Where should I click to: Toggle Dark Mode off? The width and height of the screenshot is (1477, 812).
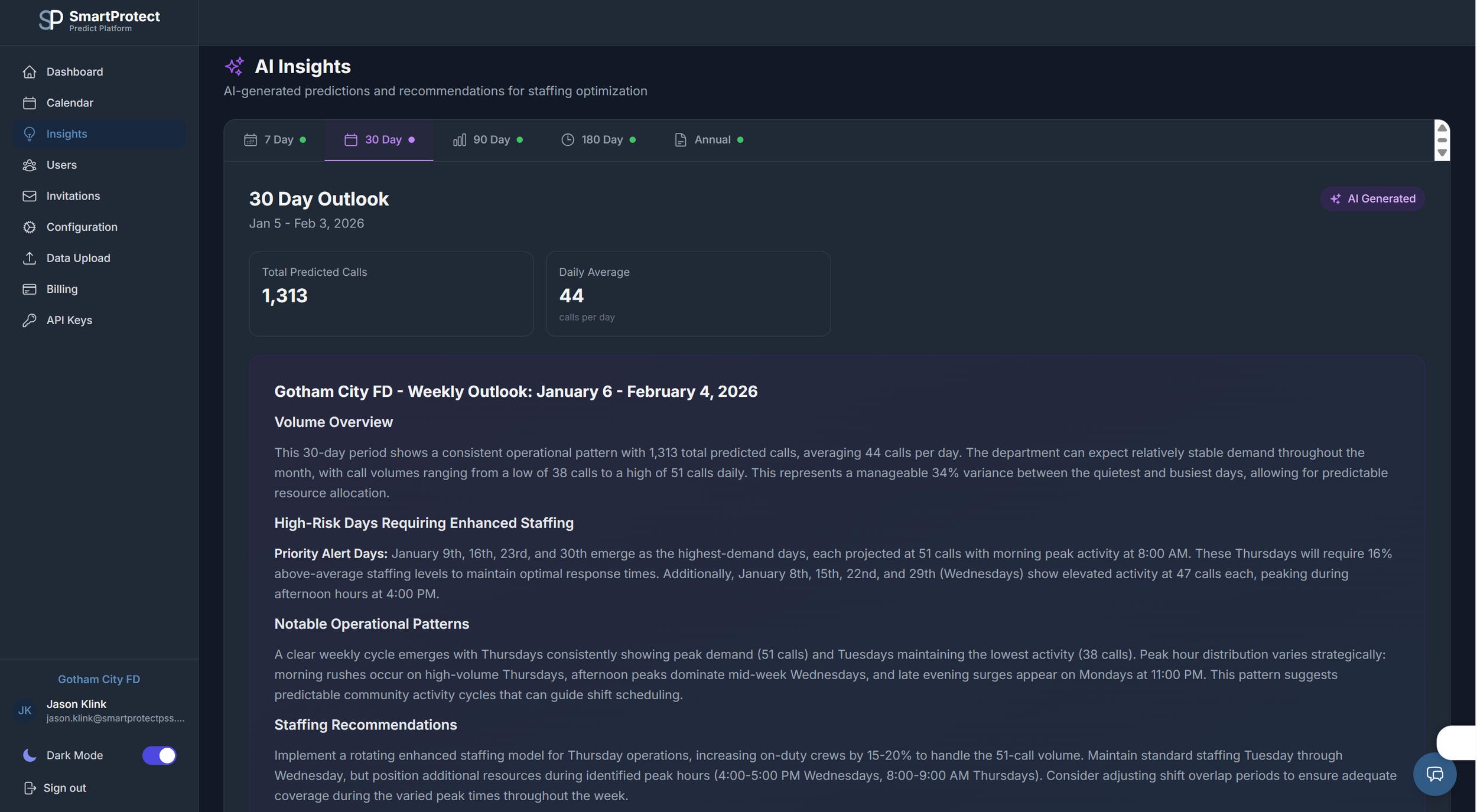[160, 755]
